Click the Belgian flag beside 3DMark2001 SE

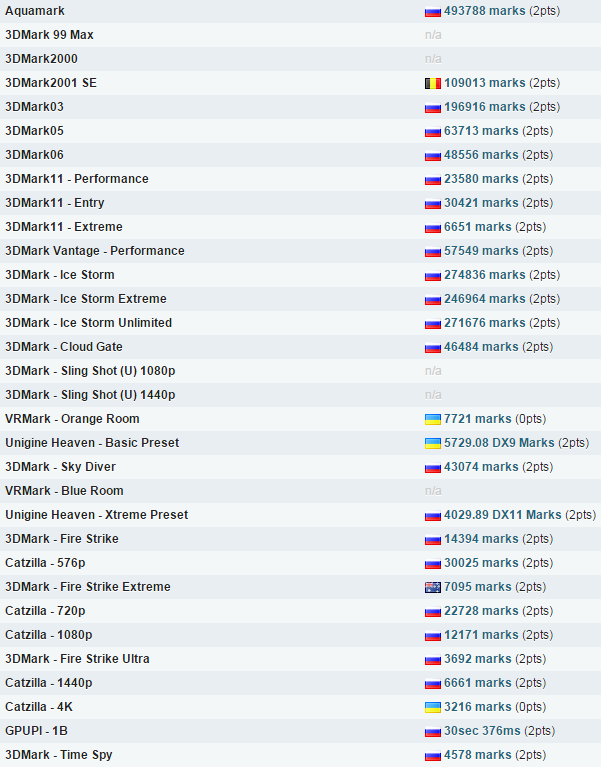tap(433, 83)
